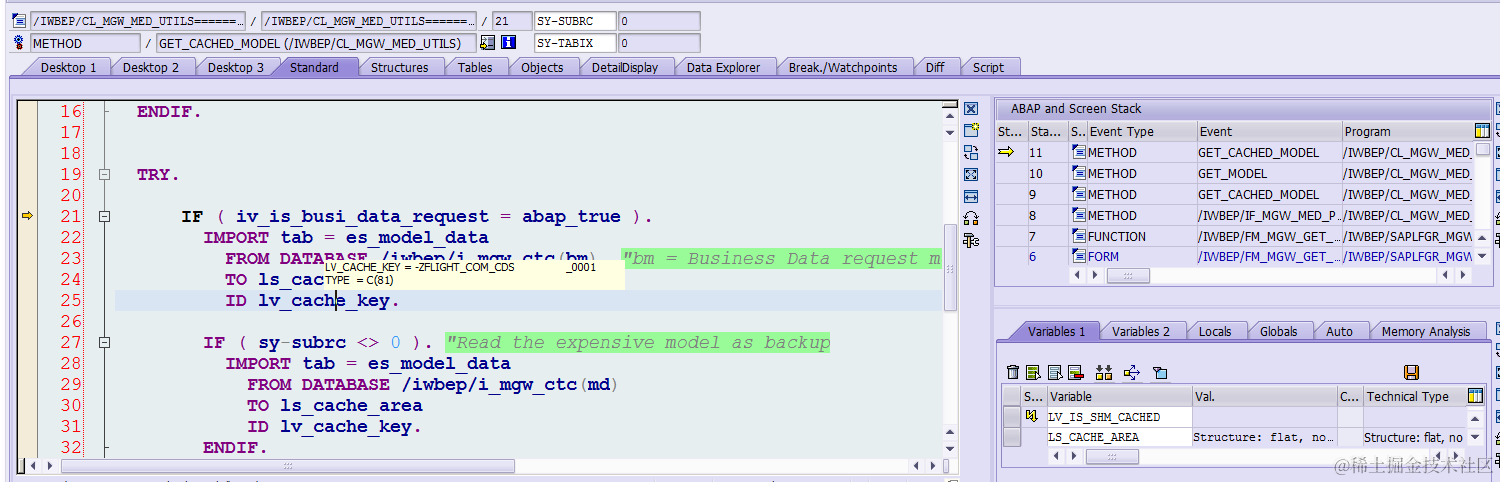Click the yellow arrow on stack row 11
The height and width of the screenshot is (482, 1500).
tap(1006, 152)
